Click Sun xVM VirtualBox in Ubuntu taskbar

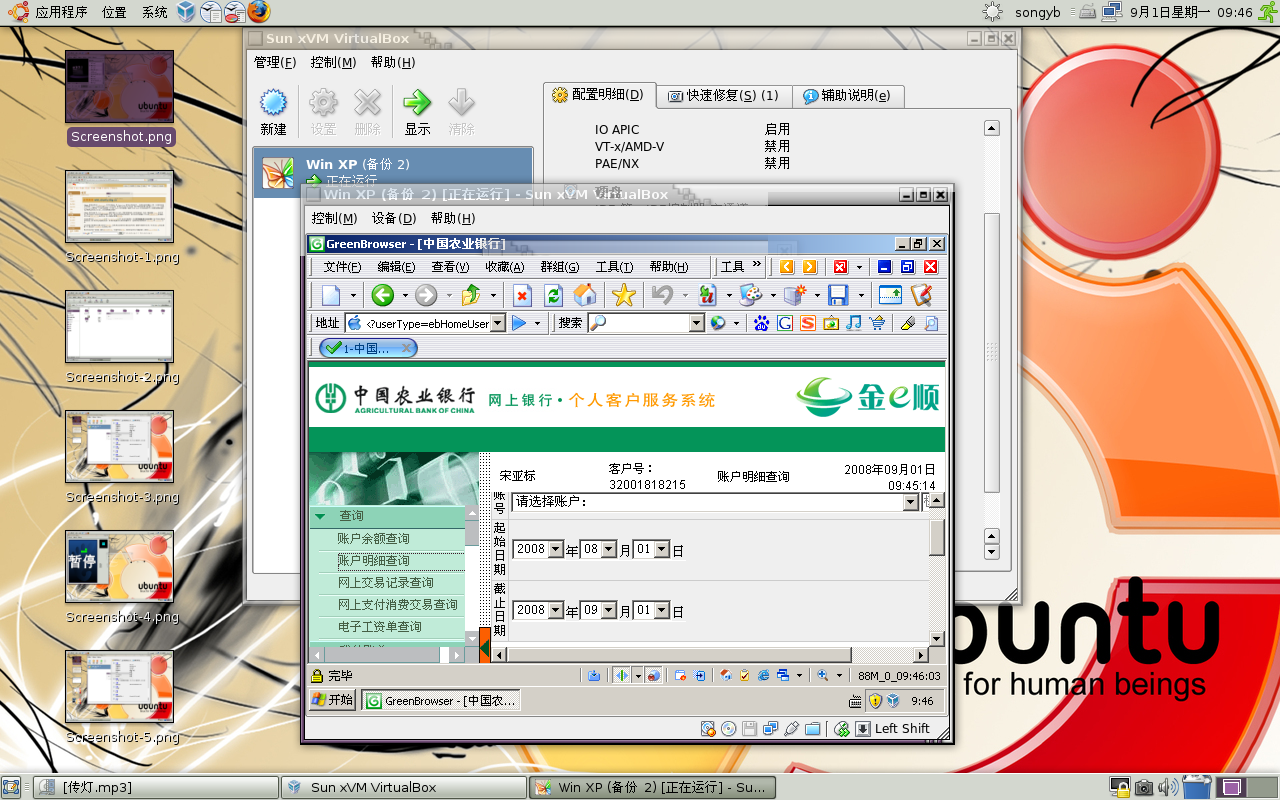pyautogui.click(x=403, y=787)
